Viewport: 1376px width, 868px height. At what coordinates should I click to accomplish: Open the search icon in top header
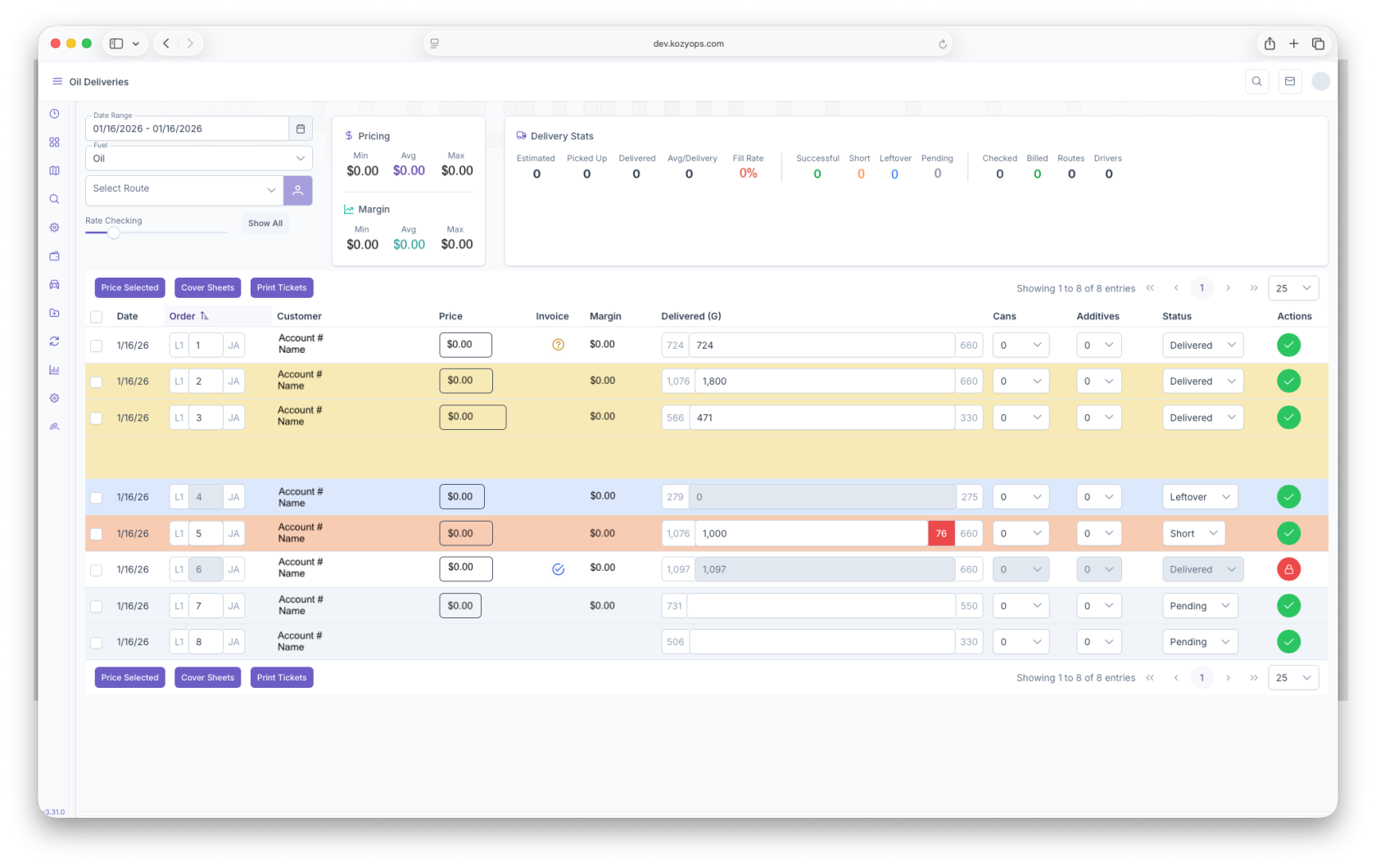point(1256,81)
